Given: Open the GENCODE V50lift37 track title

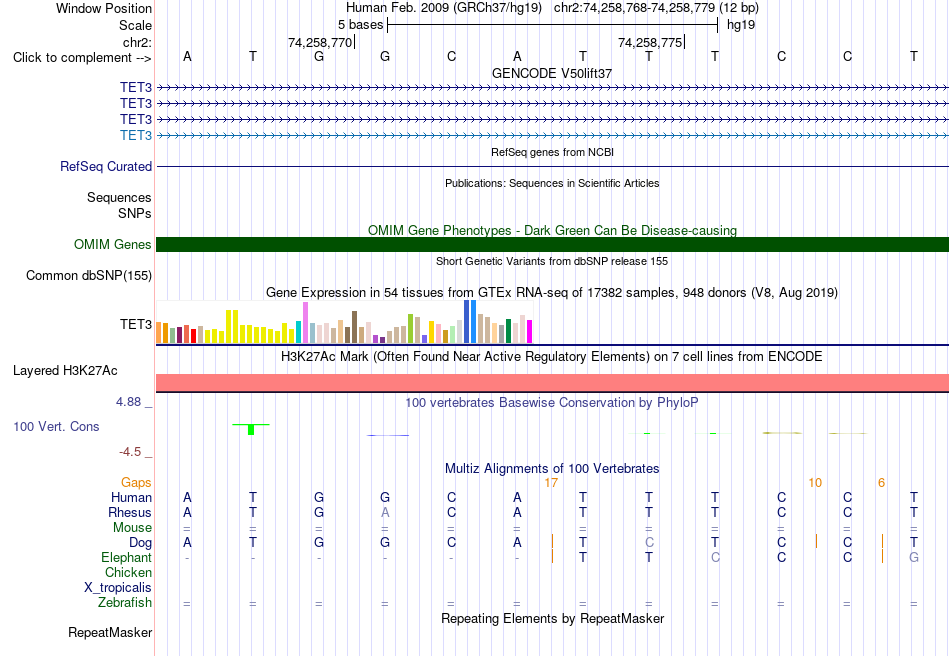Looking at the screenshot, I should click(x=552, y=73).
